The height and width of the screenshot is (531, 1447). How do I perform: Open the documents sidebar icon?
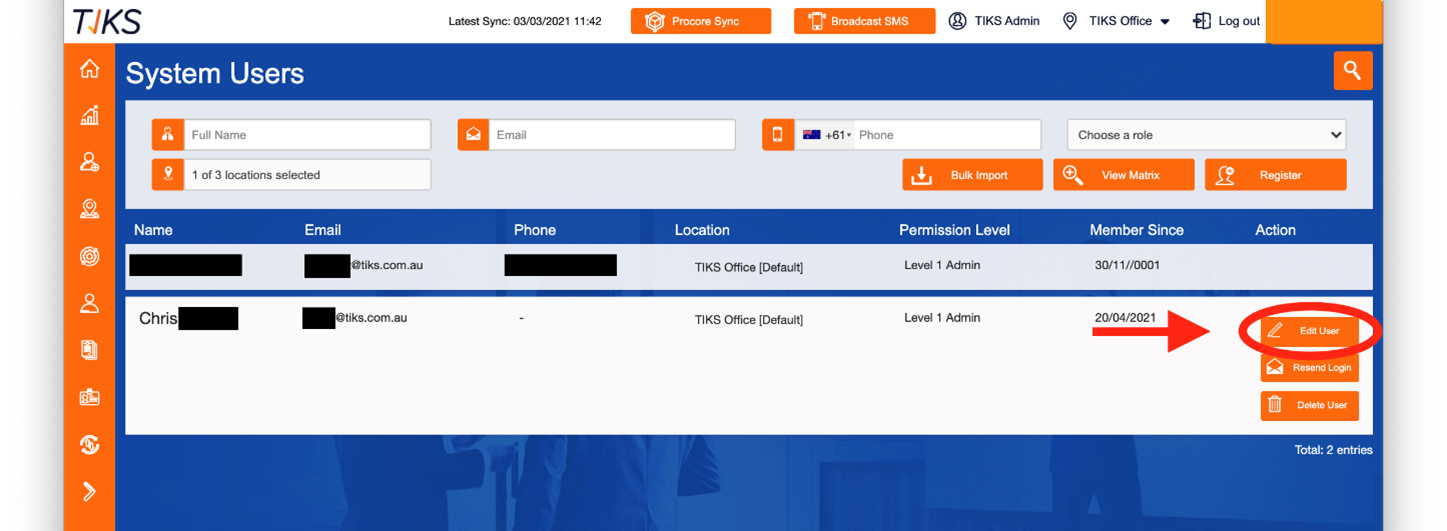click(x=89, y=350)
